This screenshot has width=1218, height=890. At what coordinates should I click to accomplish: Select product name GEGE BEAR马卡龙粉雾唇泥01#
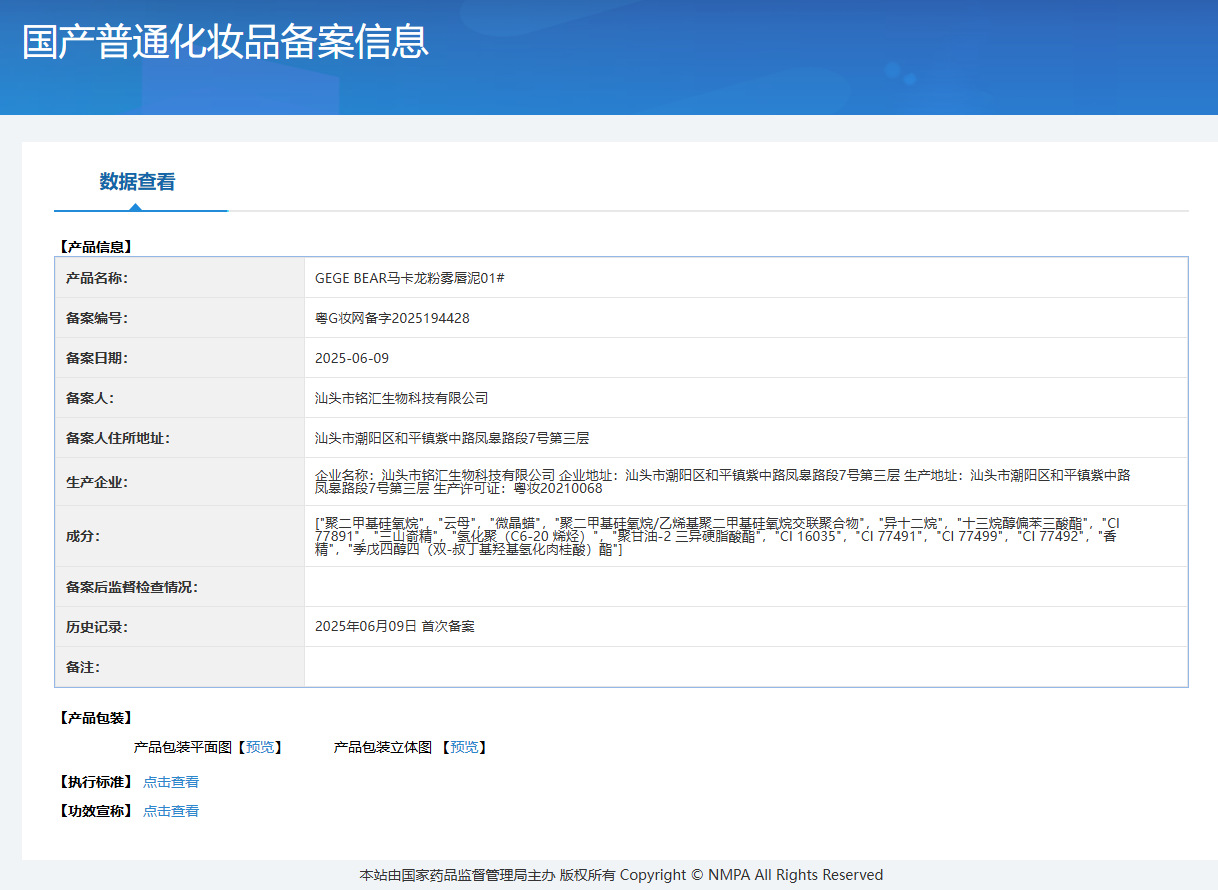tap(409, 278)
